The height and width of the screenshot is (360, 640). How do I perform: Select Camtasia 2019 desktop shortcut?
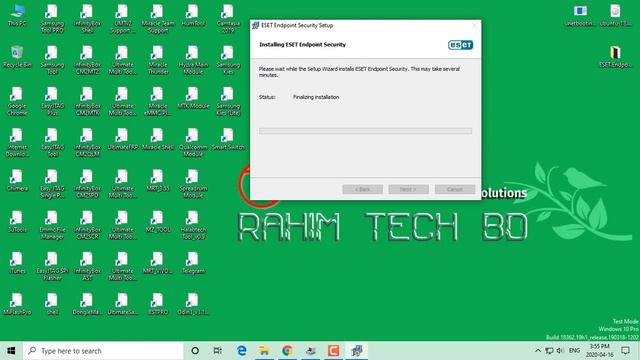click(x=228, y=19)
